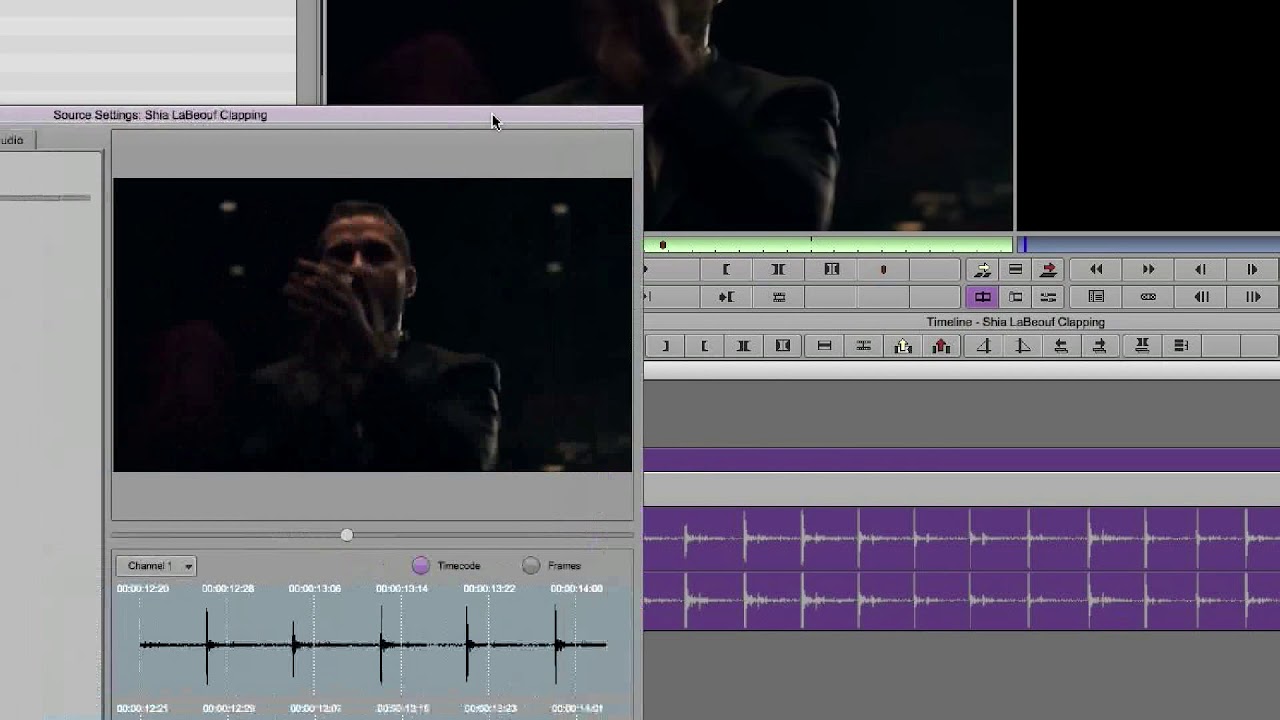Toggle the Gang chain-link button
The height and width of the screenshot is (720, 1280).
[1148, 297]
